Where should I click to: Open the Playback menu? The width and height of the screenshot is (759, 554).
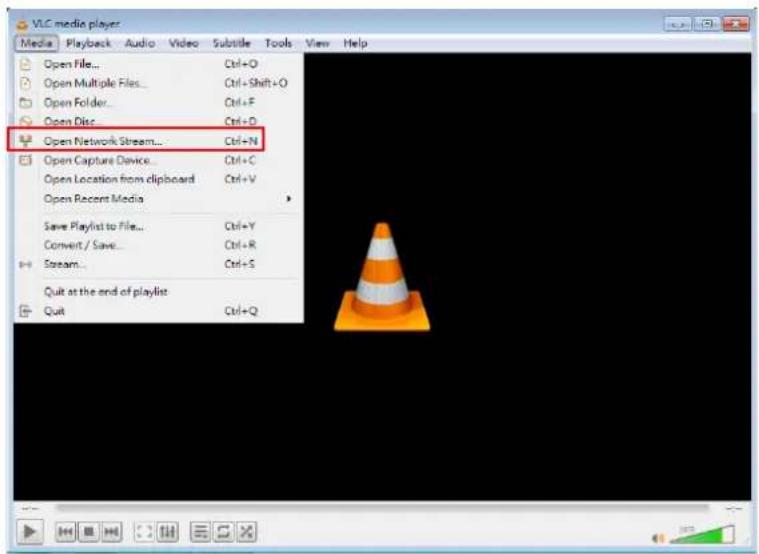tap(89, 43)
